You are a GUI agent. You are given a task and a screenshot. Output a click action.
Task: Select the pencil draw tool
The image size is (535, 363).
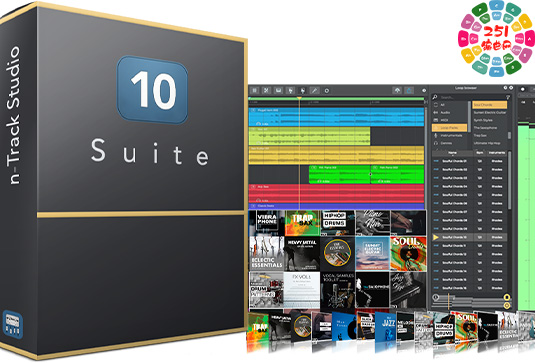(314, 90)
